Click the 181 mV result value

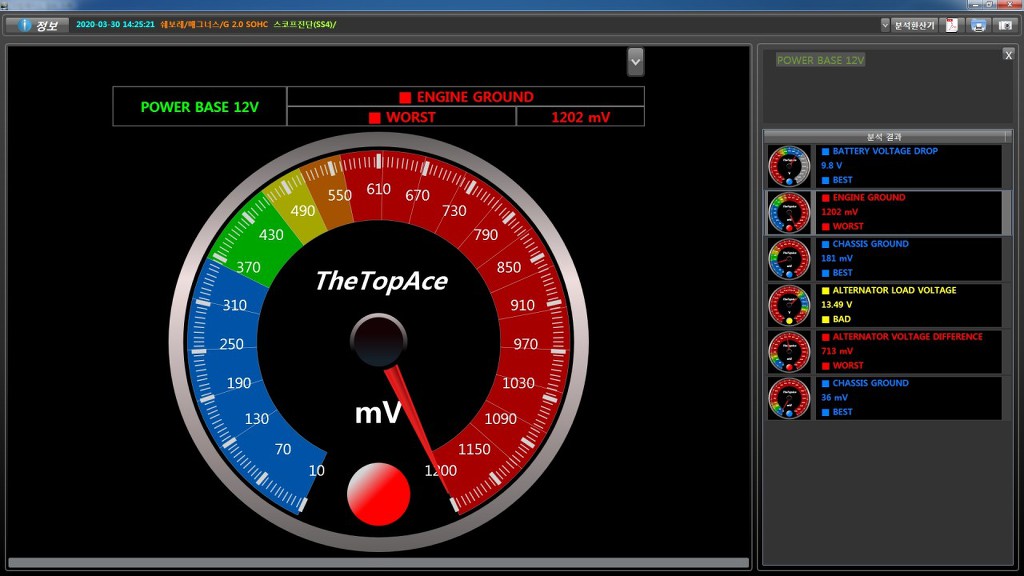837,258
